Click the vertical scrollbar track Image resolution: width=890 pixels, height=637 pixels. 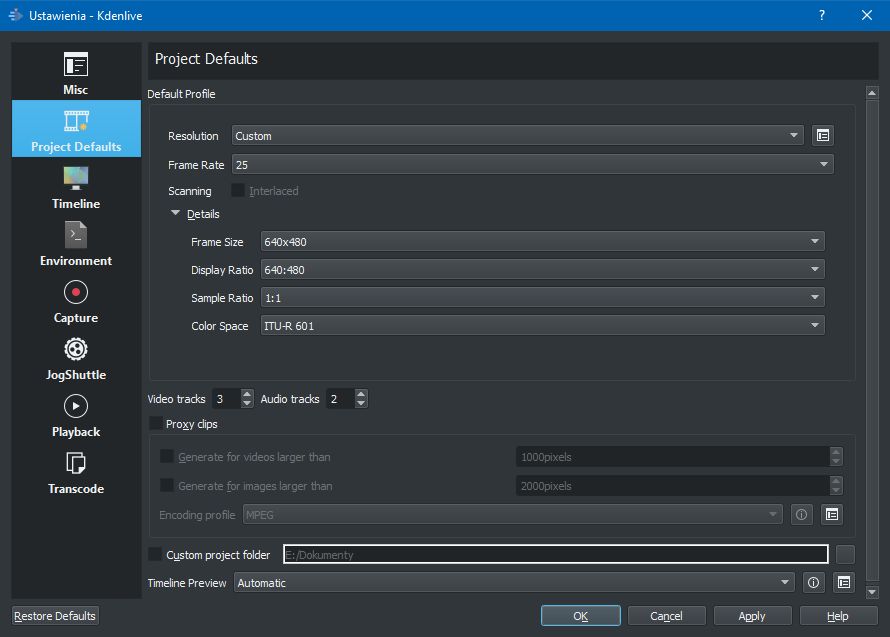[872, 341]
